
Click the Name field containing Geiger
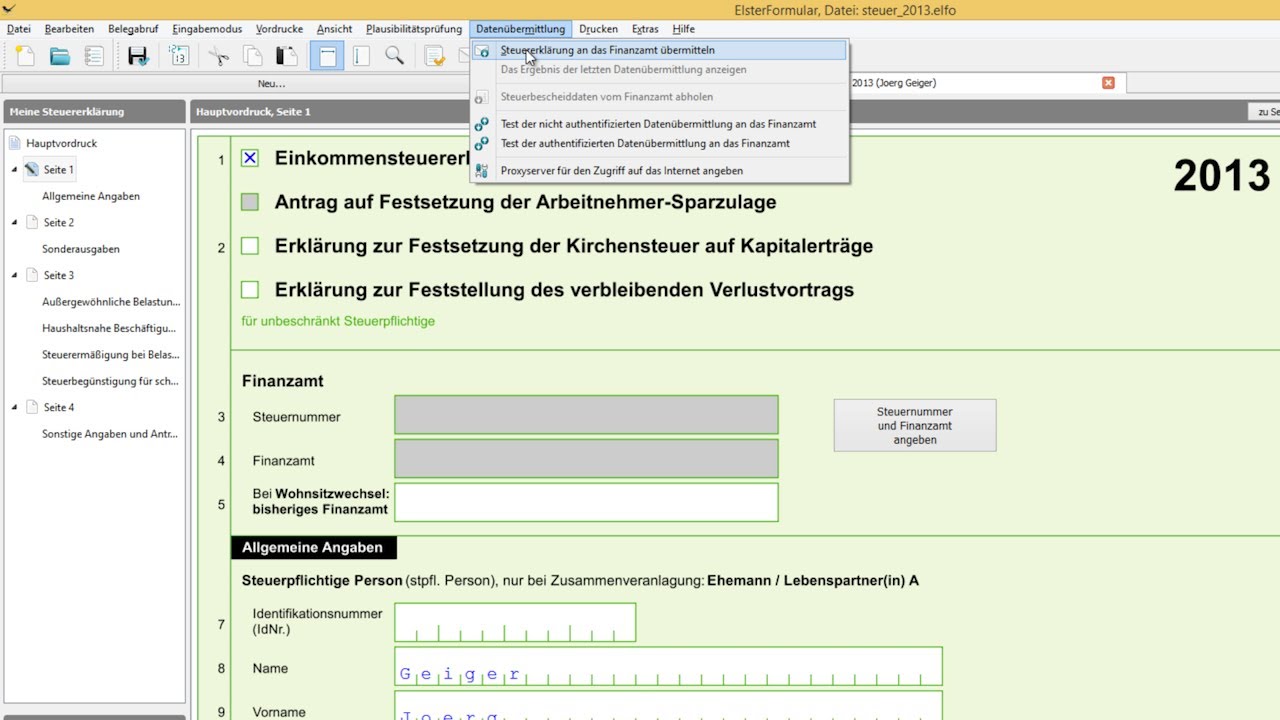coord(668,666)
